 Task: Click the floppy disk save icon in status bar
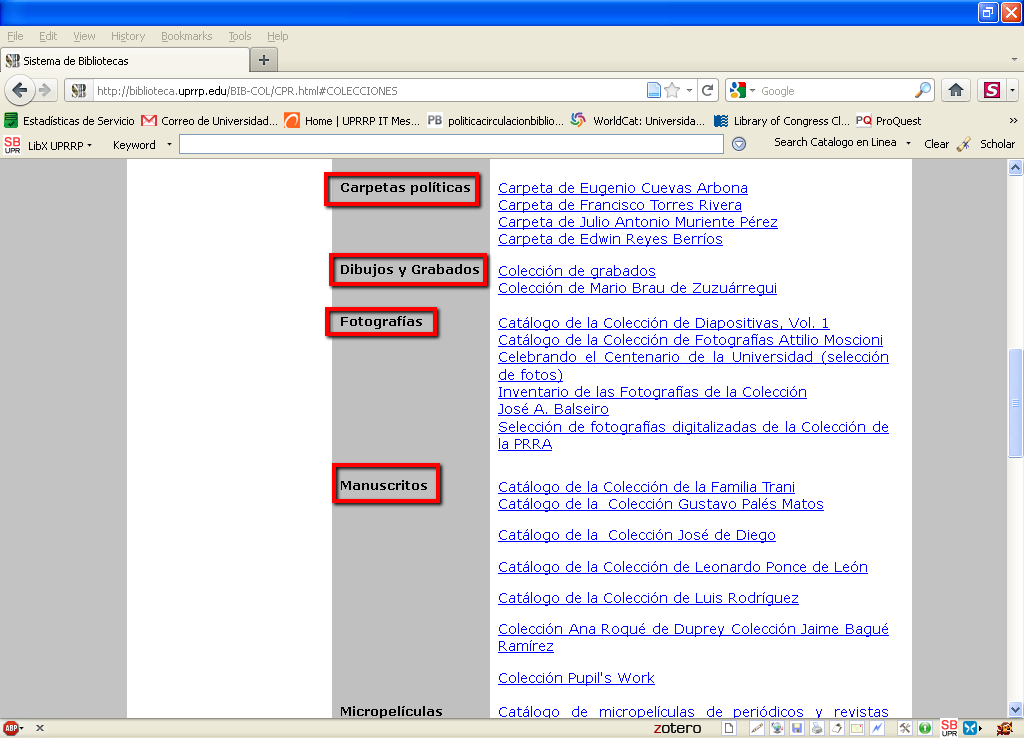pyautogui.click(x=797, y=728)
